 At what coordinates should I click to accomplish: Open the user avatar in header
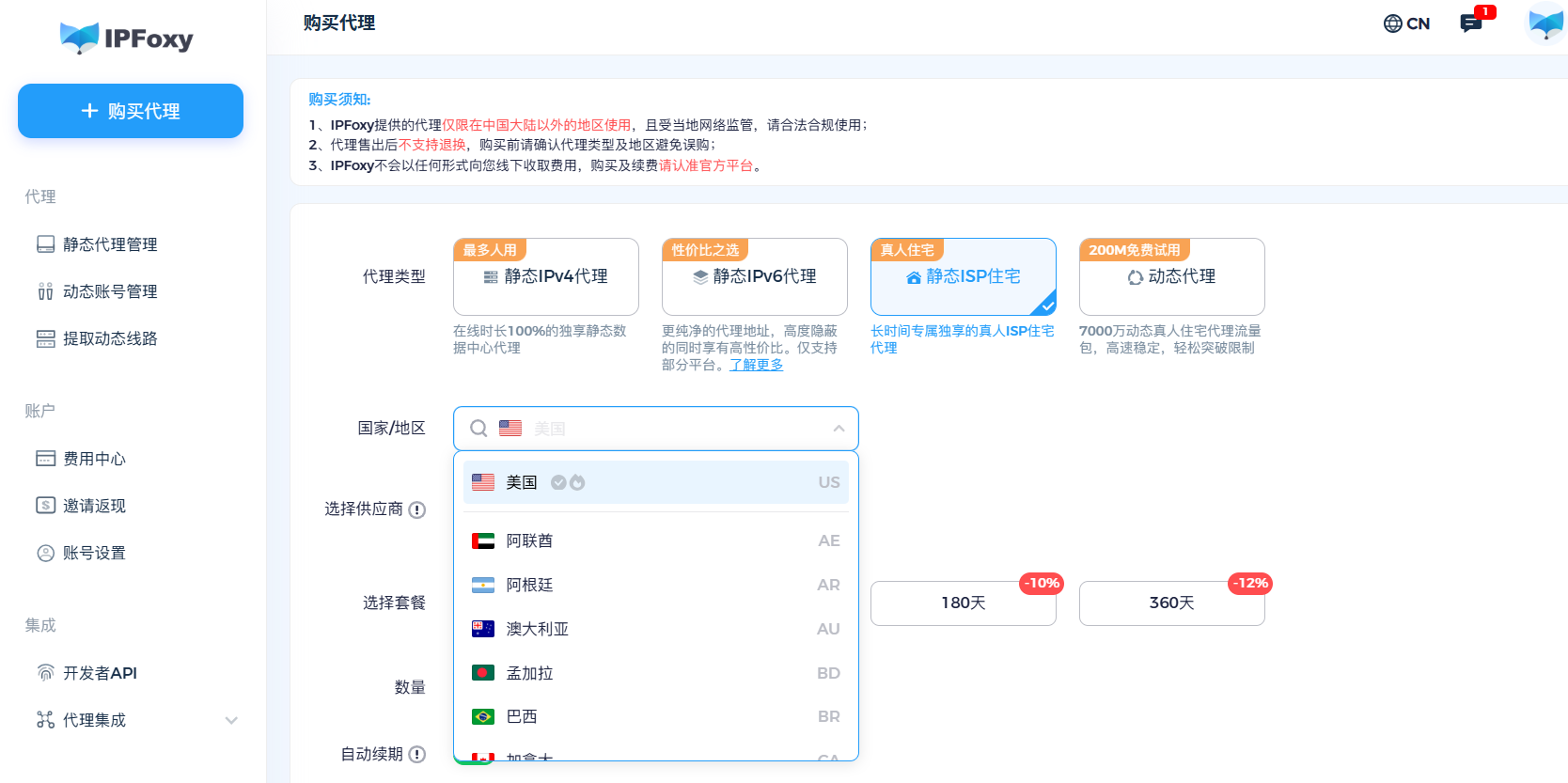pyautogui.click(x=1545, y=23)
